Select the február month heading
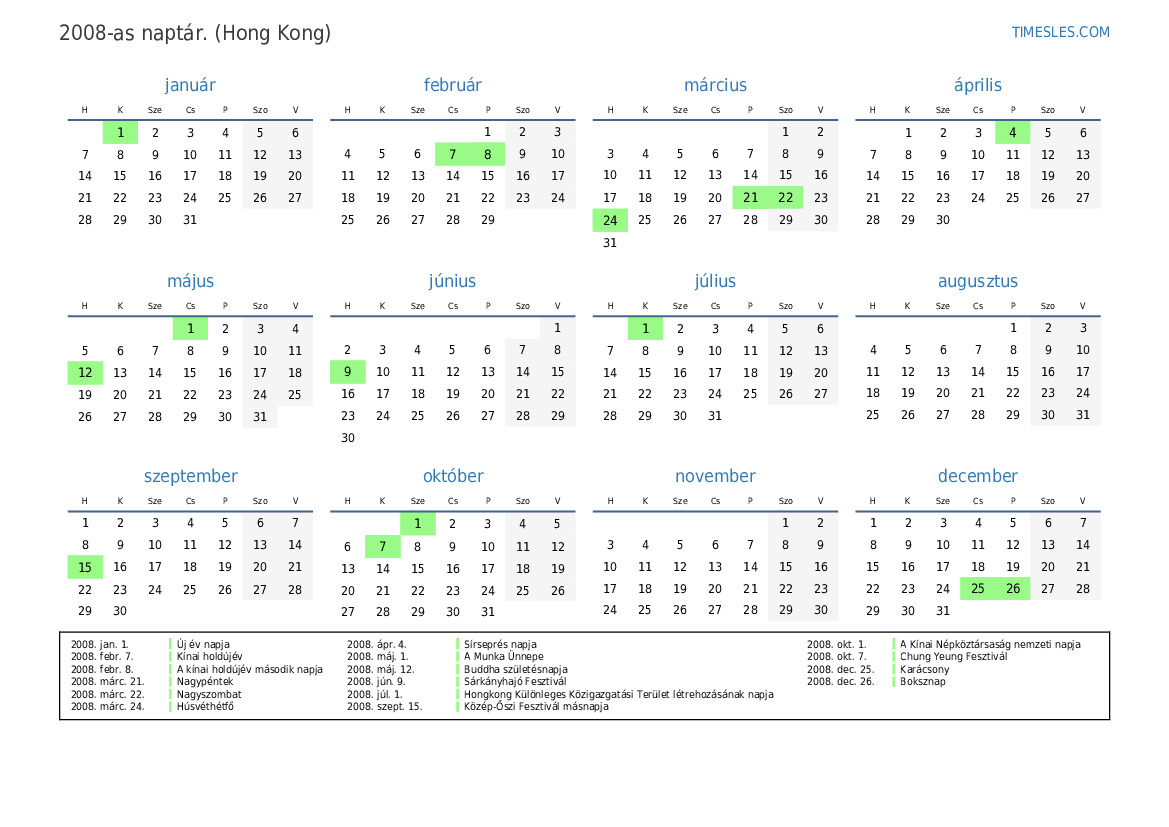The height and width of the screenshot is (827, 1169). point(453,85)
